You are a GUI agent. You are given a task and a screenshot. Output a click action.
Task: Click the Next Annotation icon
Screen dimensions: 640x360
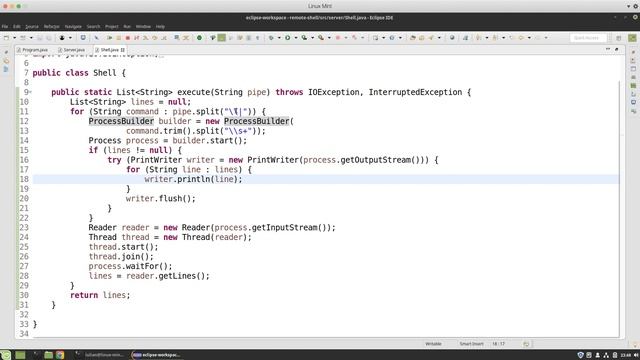(x=478, y=38)
